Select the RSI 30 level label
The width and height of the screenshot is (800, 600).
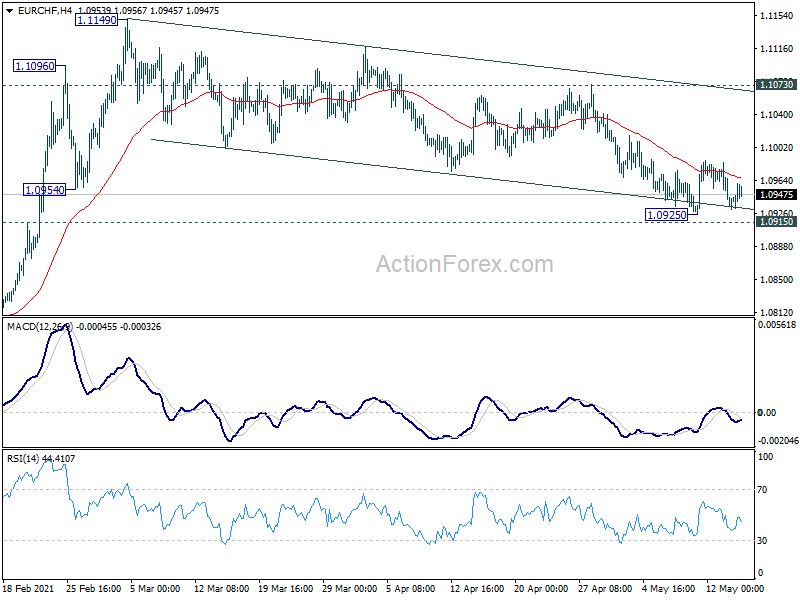point(762,541)
